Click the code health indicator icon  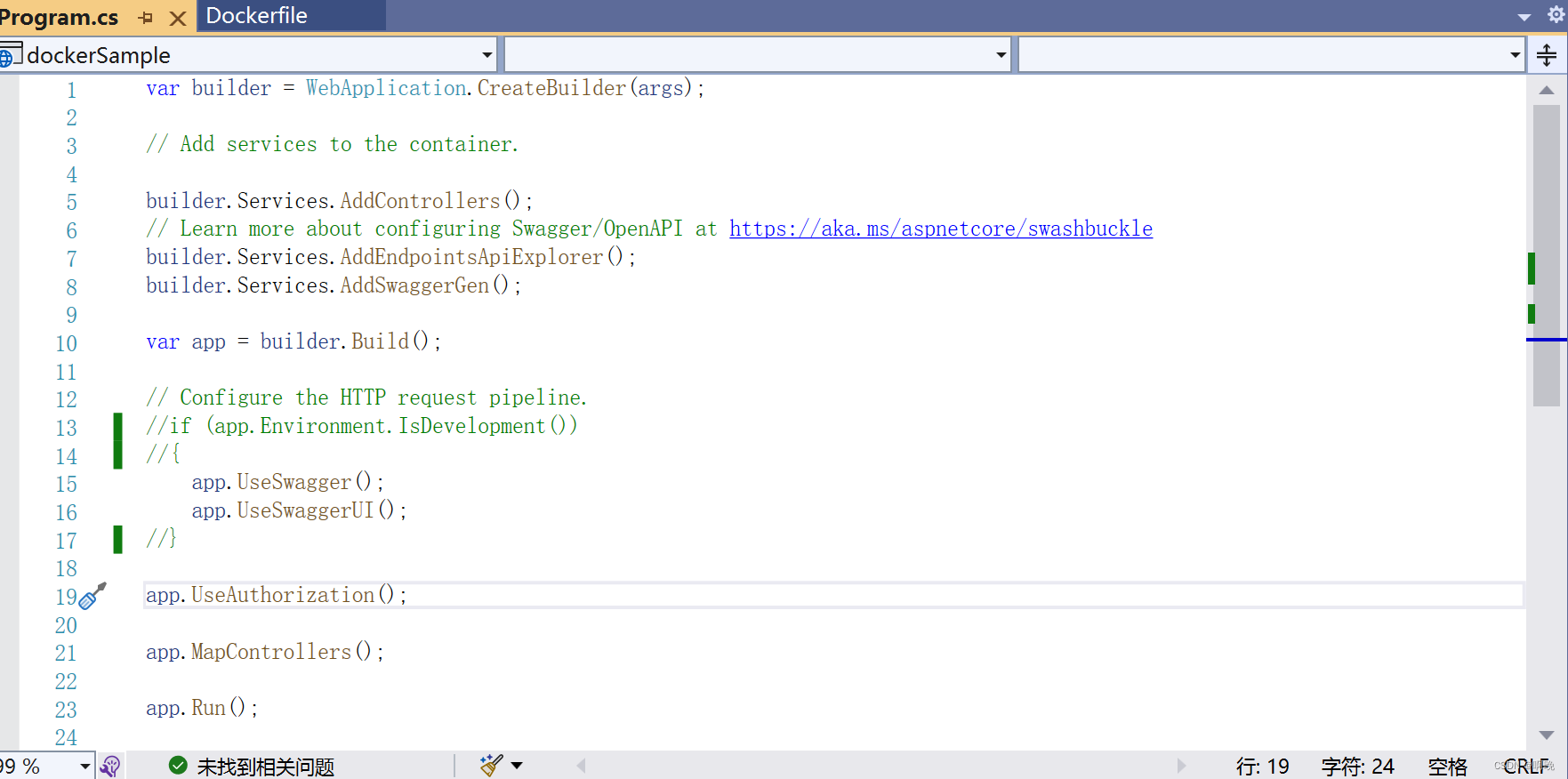(110, 766)
